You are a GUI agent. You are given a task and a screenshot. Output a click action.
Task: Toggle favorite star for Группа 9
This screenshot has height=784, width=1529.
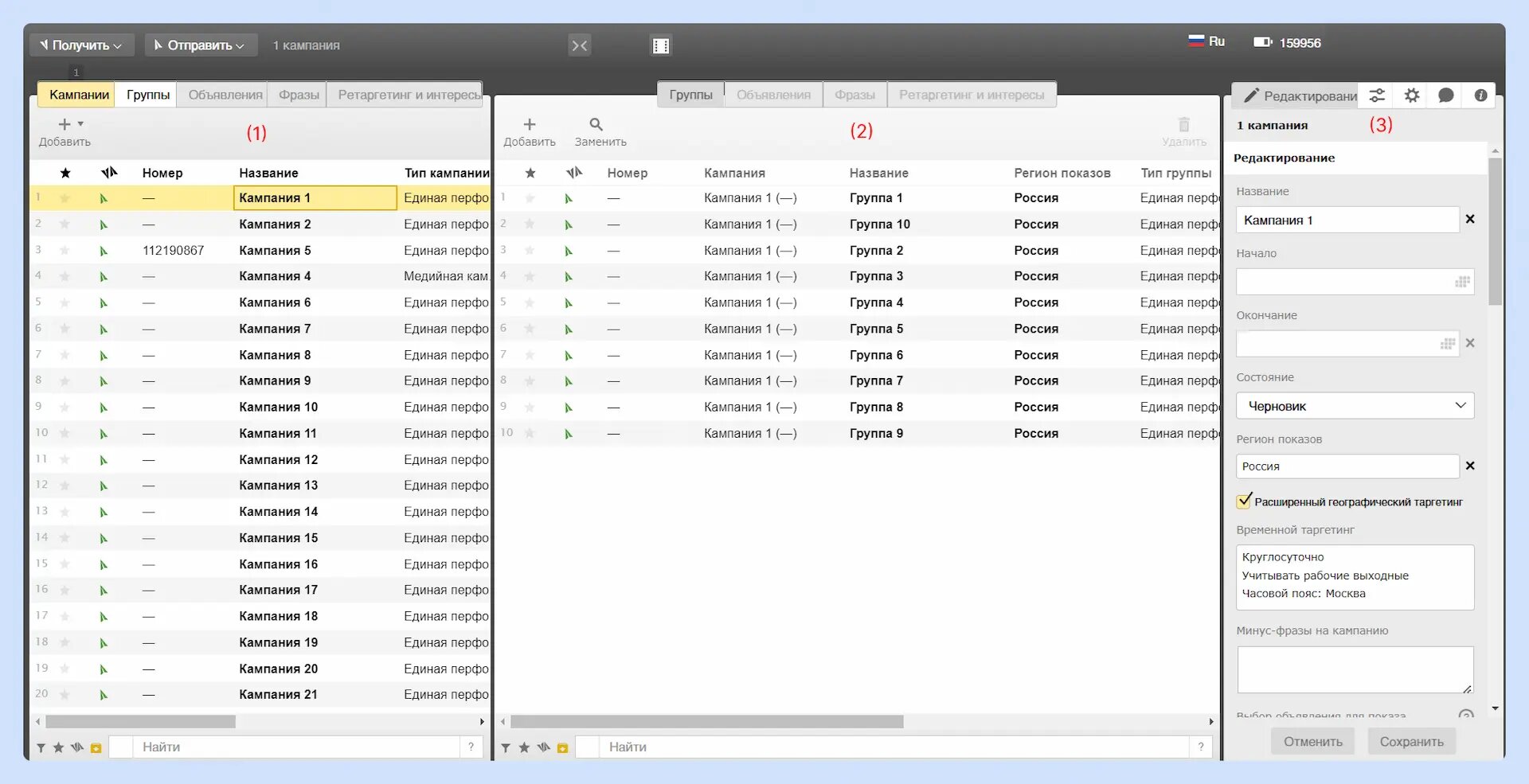(x=530, y=434)
